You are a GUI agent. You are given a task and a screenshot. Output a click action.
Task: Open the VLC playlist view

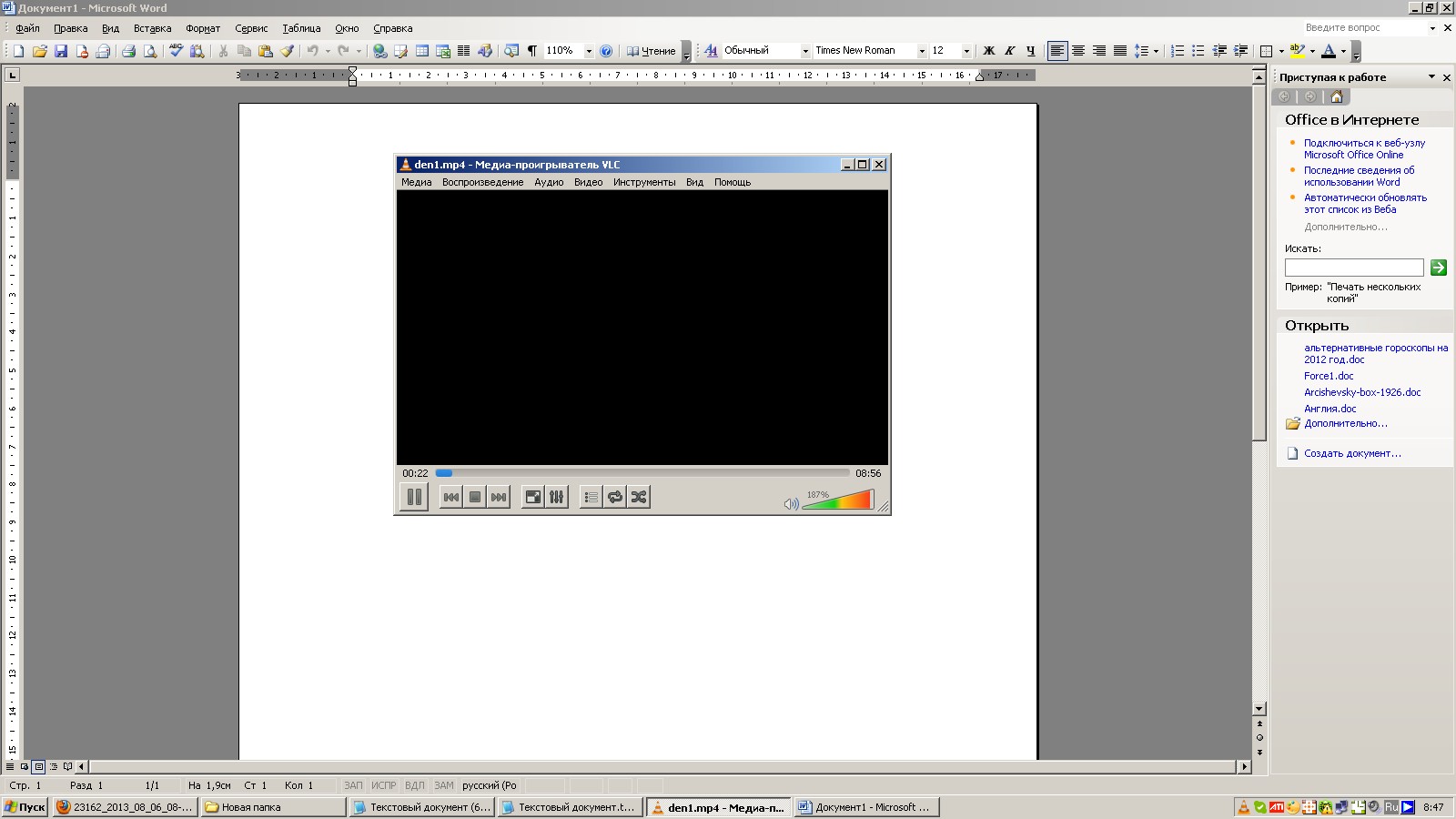(591, 497)
